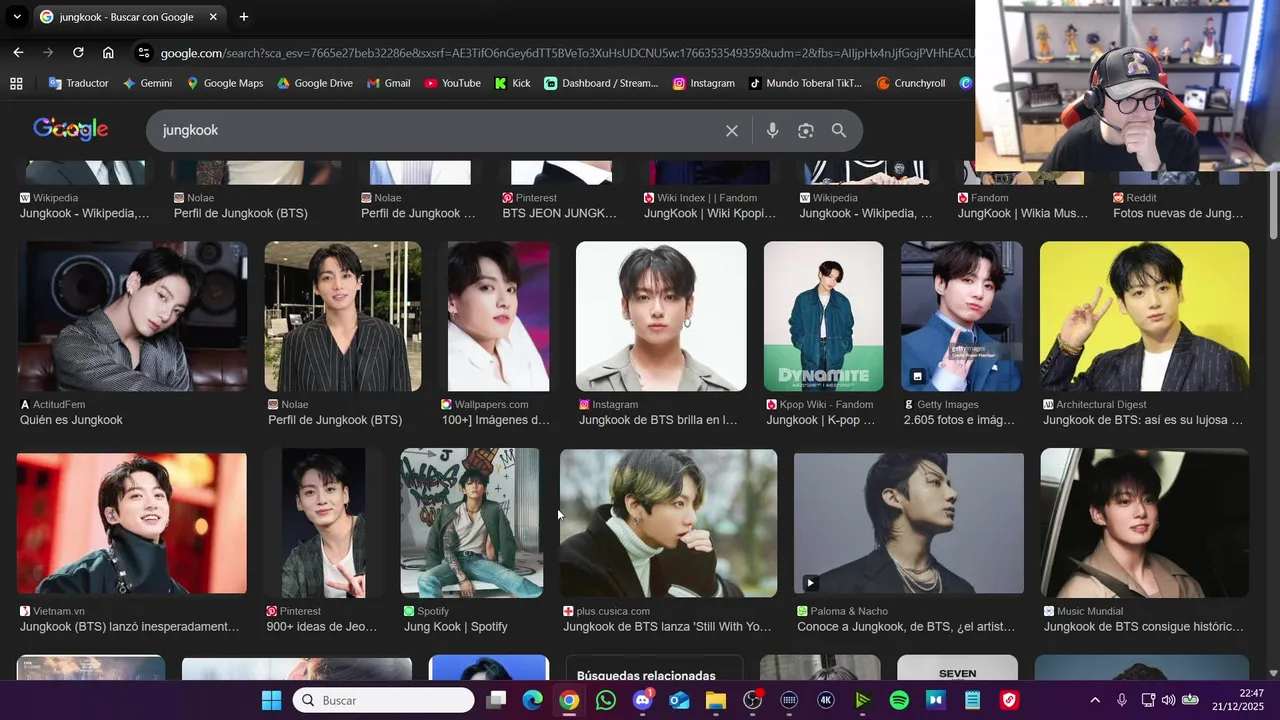Click the magnifying glass search button
The height and width of the screenshot is (720, 1280).
(x=839, y=131)
